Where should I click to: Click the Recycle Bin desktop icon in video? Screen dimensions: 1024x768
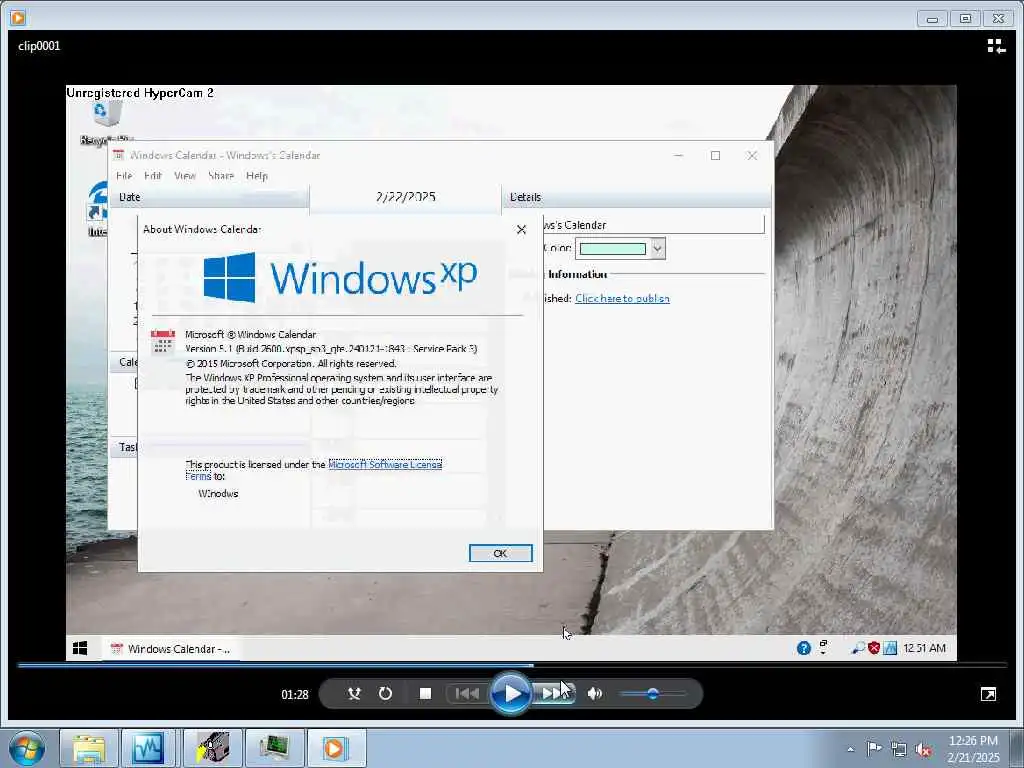(106, 122)
